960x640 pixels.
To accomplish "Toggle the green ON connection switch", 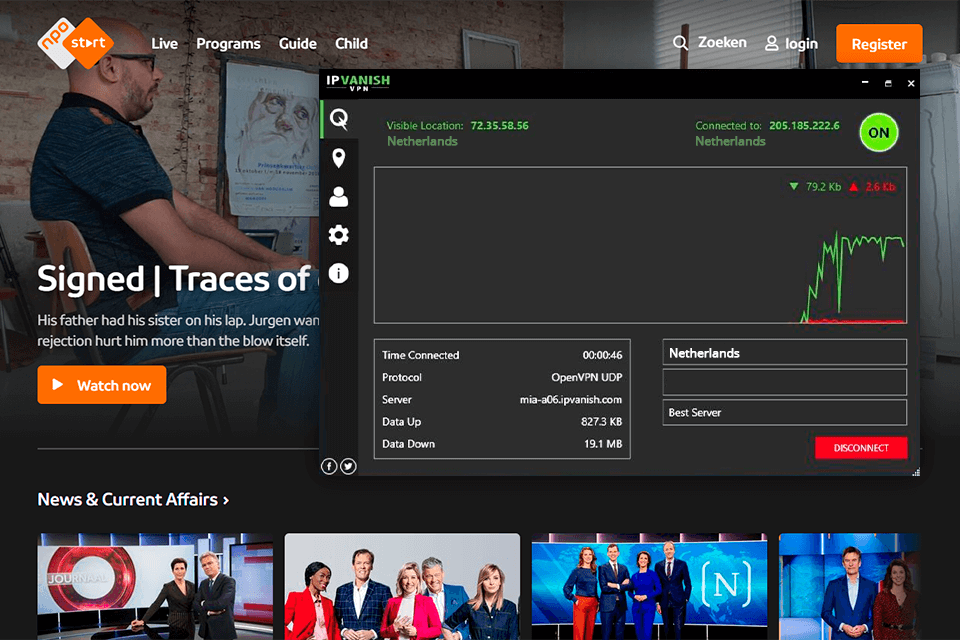I will [x=879, y=132].
